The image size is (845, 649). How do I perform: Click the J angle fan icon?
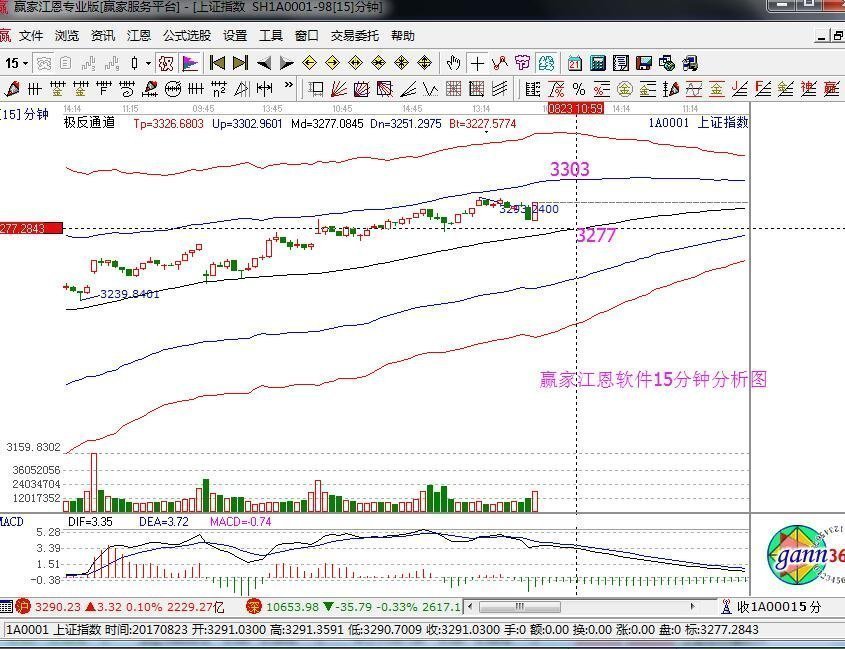click(x=739, y=89)
